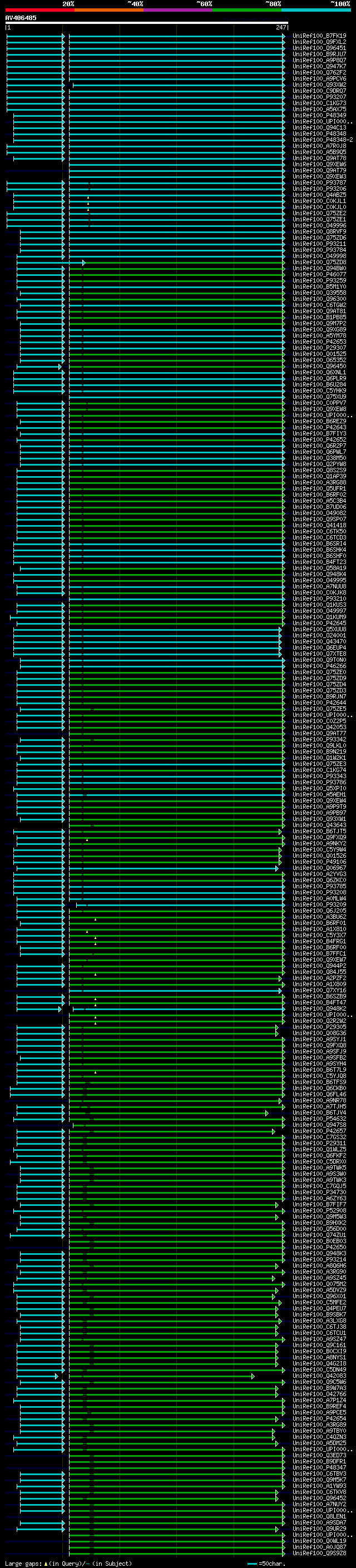The width and height of the screenshot is (356, 1568).
Task: Select hit label UniRef100_Q8RVF9
Action: coord(319,231)
